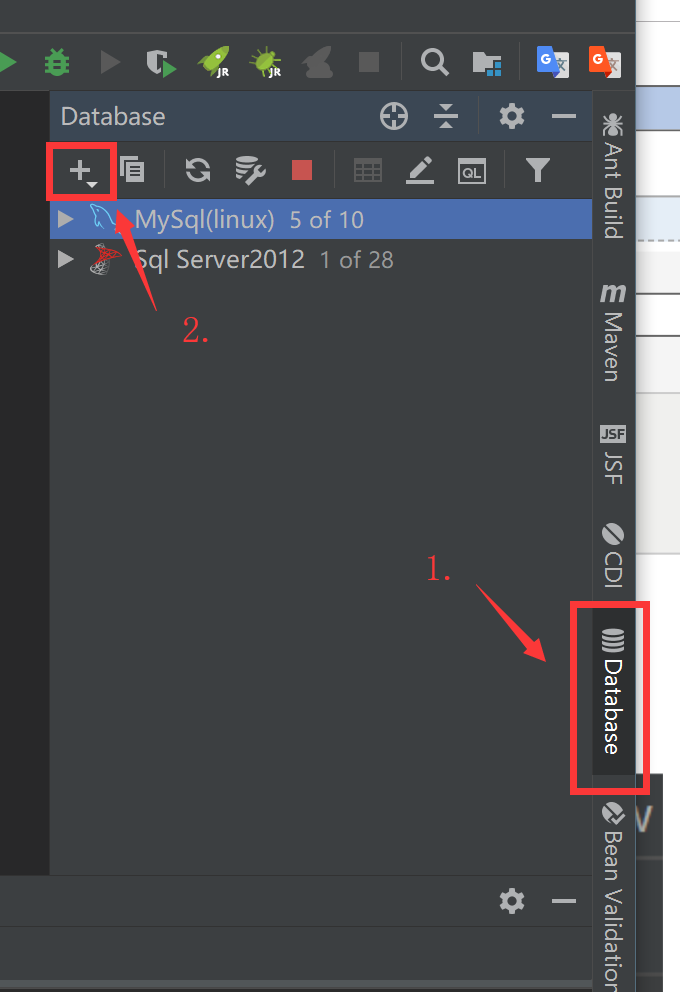This screenshot has height=992, width=680.
Task: Open Database panel gear settings
Action: 512,116
